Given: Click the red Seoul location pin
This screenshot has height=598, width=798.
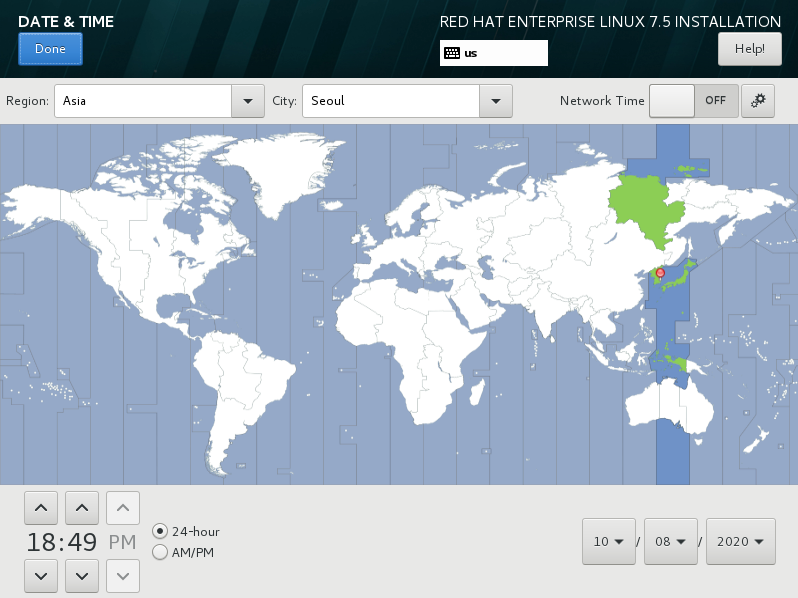Looking at the screenshot, I should [660, 273].
